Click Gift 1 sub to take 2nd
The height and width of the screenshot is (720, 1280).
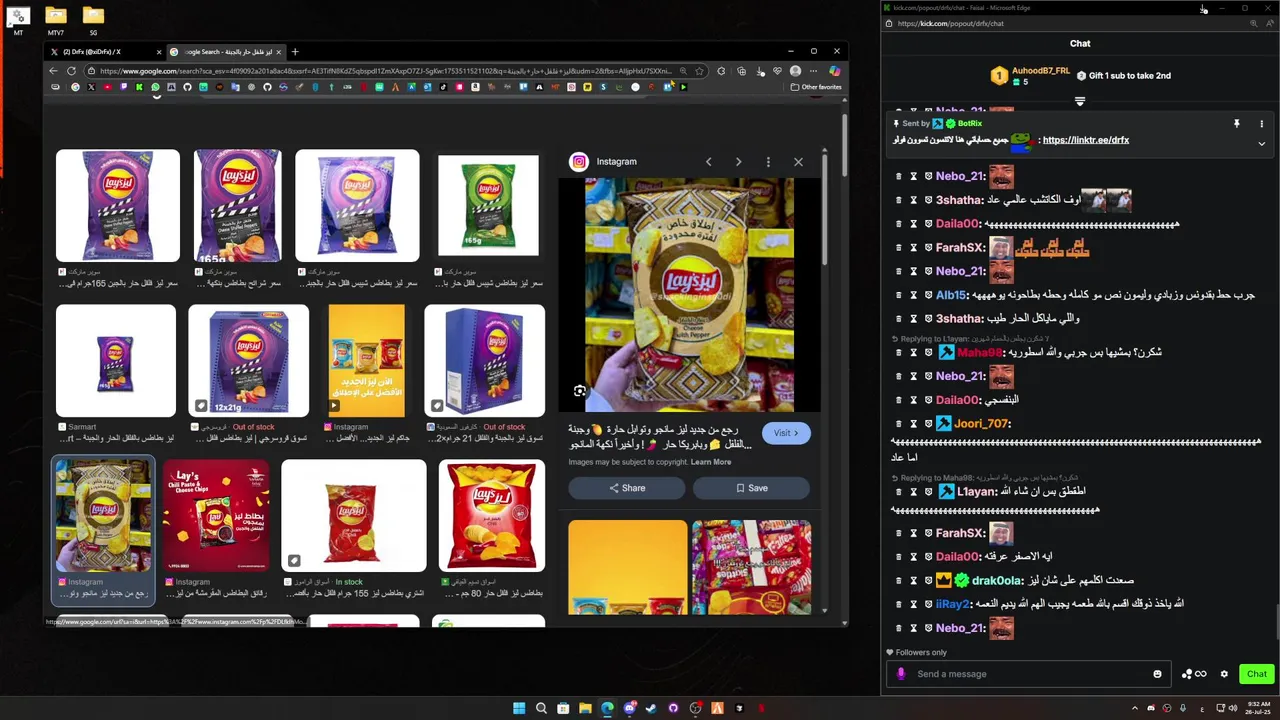1123,76
